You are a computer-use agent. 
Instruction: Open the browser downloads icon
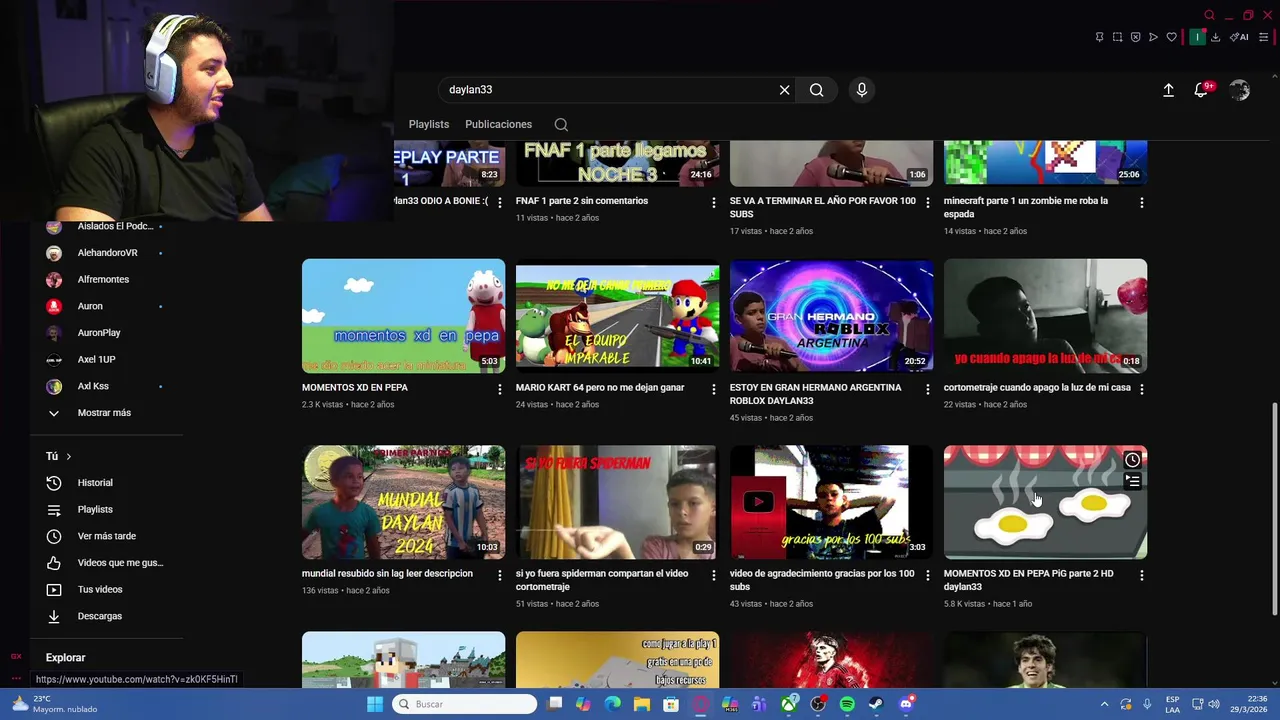coord(1215,37)
